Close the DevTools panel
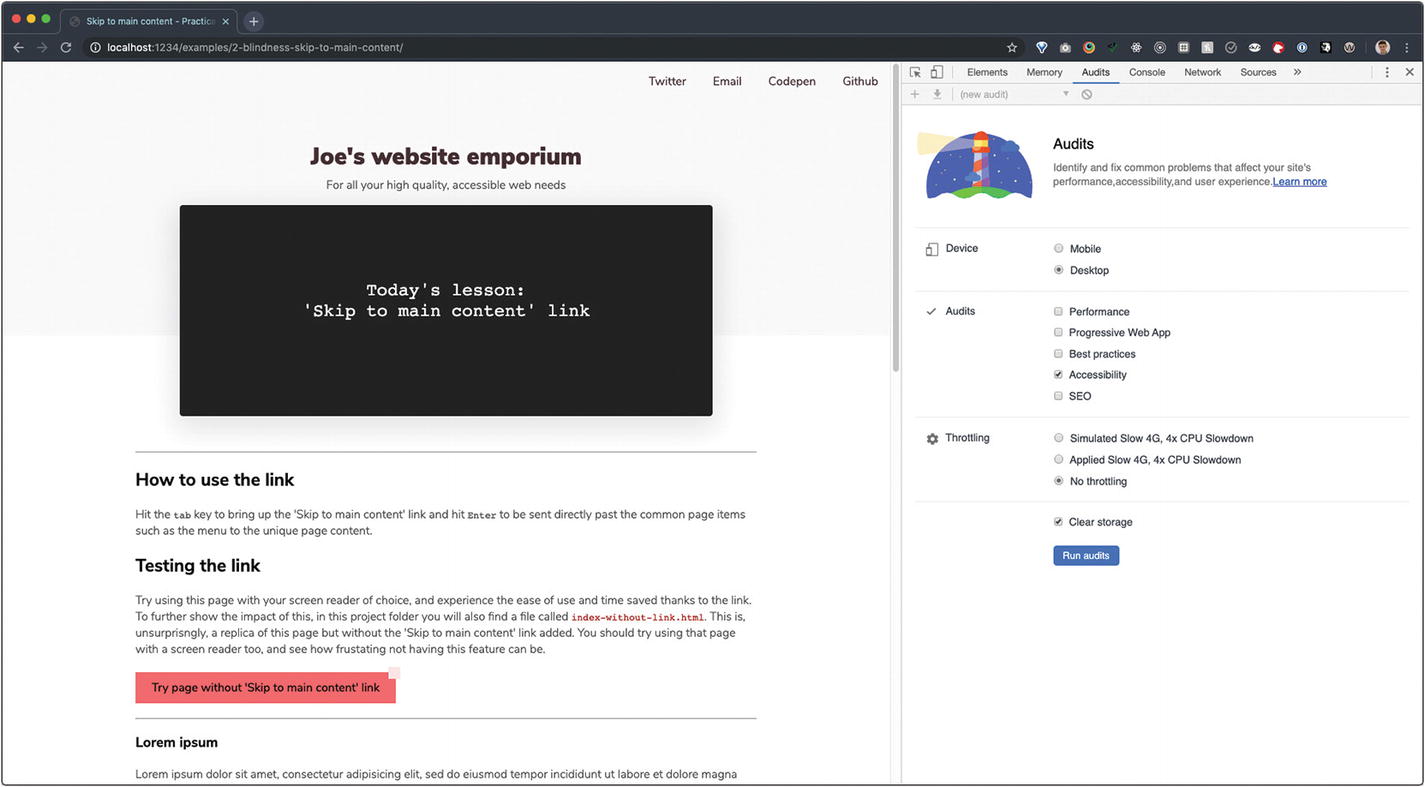Viewport: 1425px width, 787px height. (1410, 72)
